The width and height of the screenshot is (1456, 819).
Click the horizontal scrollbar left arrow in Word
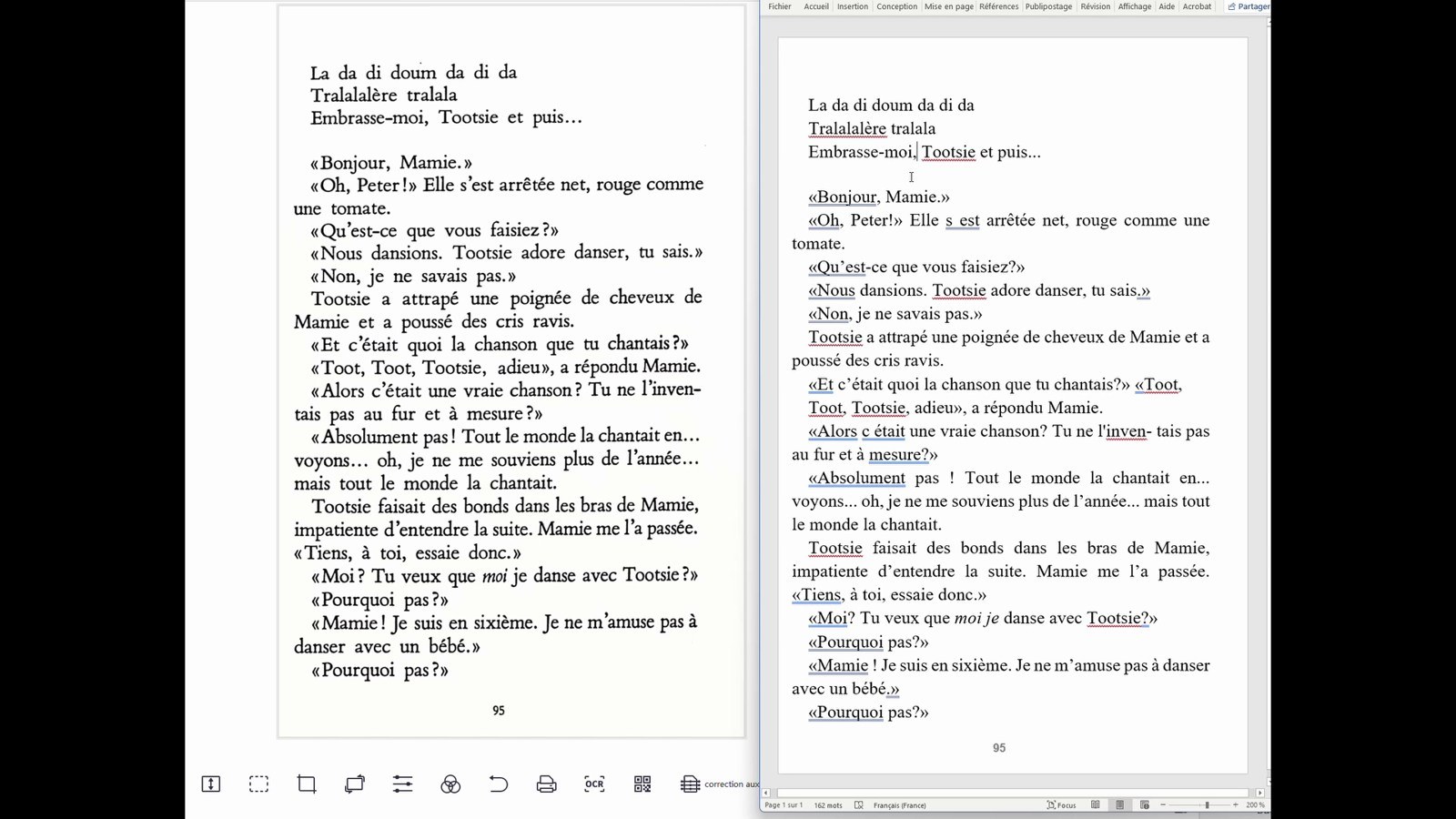(766, 793)
